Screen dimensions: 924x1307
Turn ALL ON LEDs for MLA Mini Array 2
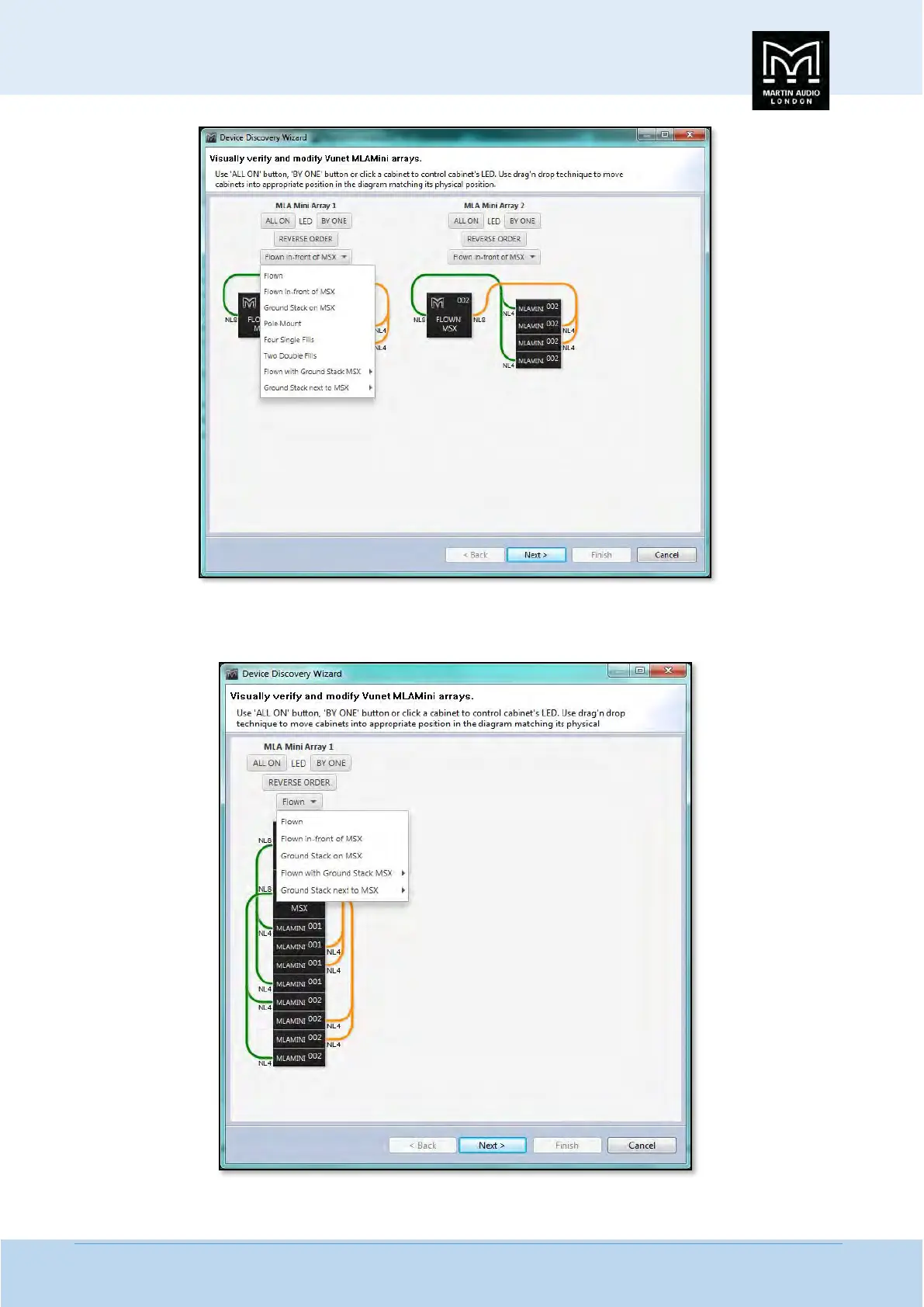pos(466,221)
